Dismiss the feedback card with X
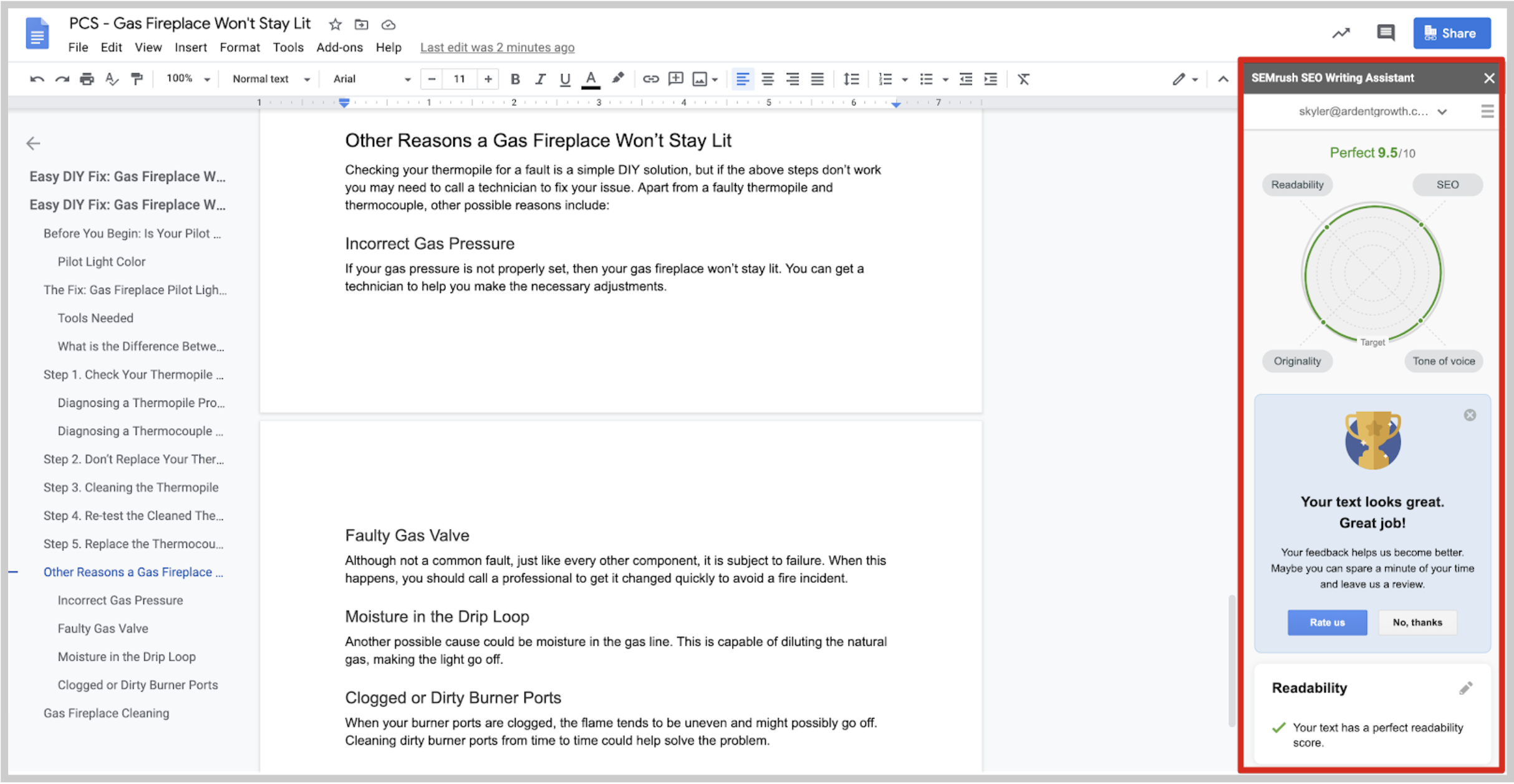The height and width of the screenshot is (784, 1514). pos(1470,415)
